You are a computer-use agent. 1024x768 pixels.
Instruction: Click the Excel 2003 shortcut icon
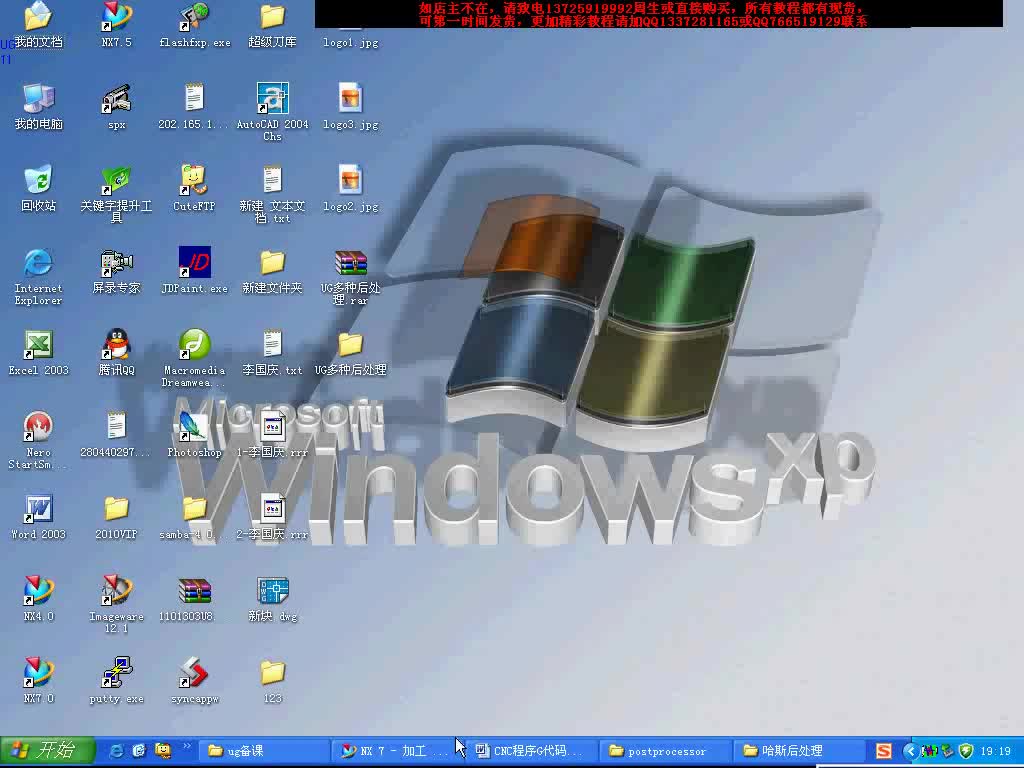coord(38,344)
